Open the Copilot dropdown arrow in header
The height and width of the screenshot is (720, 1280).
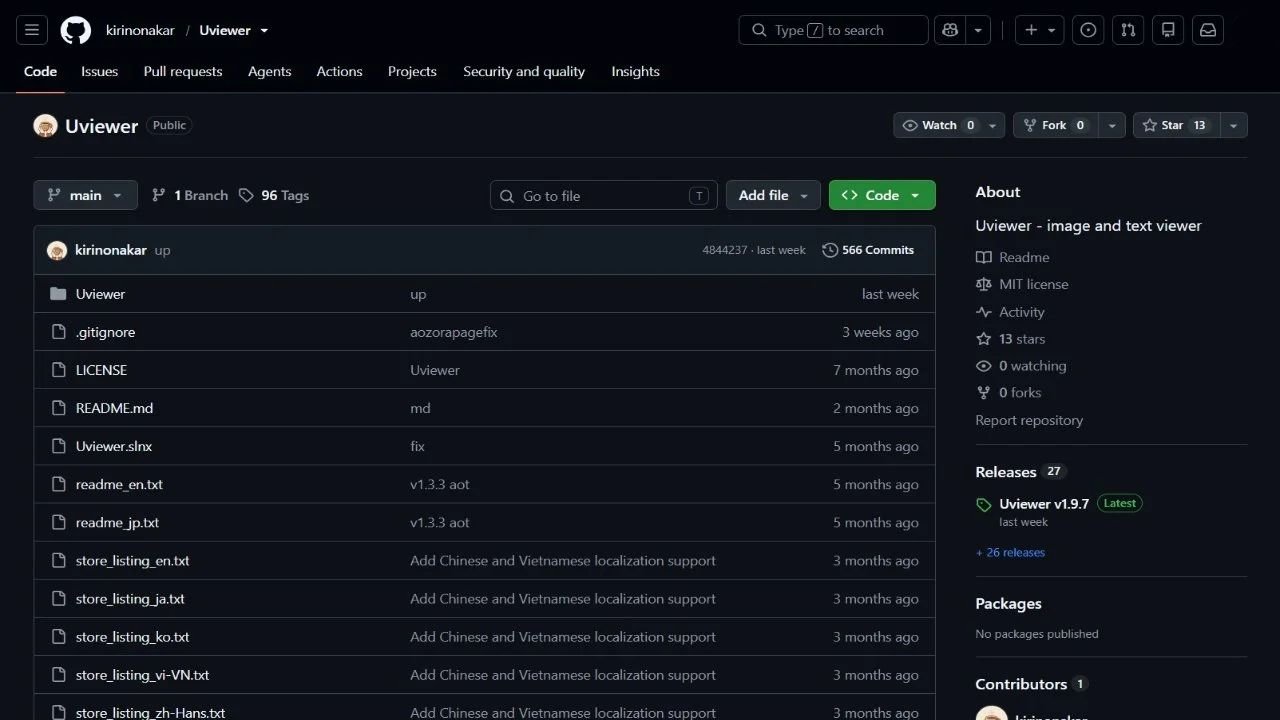pos(978,30)
